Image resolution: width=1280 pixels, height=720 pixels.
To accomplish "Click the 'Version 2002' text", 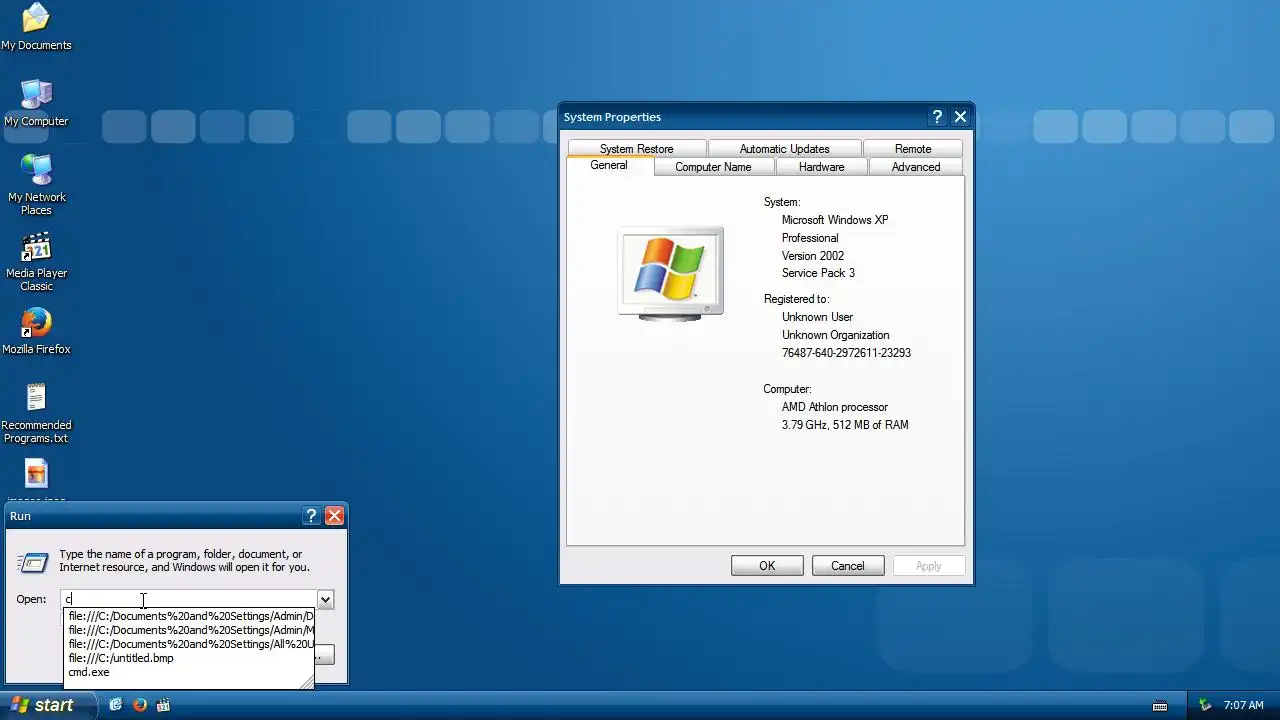I will 813,256.
